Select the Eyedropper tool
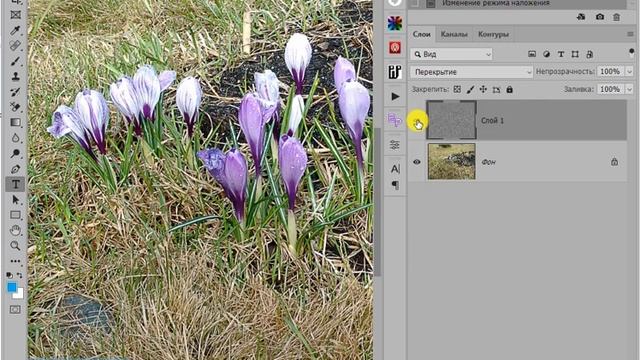This screenshot has width=640, height=360. pyautogui.click(x=16, y=30)
